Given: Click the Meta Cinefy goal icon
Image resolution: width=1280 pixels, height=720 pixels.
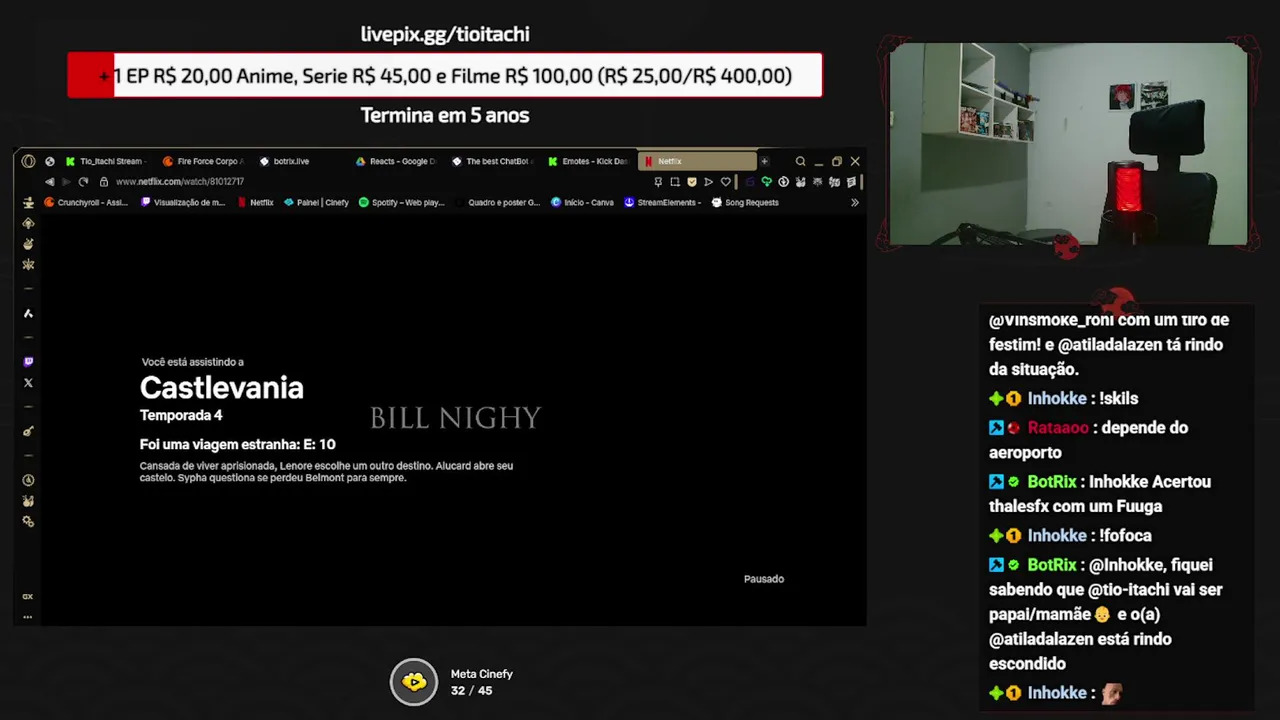Looking at the screenshot, I should 414,682.
